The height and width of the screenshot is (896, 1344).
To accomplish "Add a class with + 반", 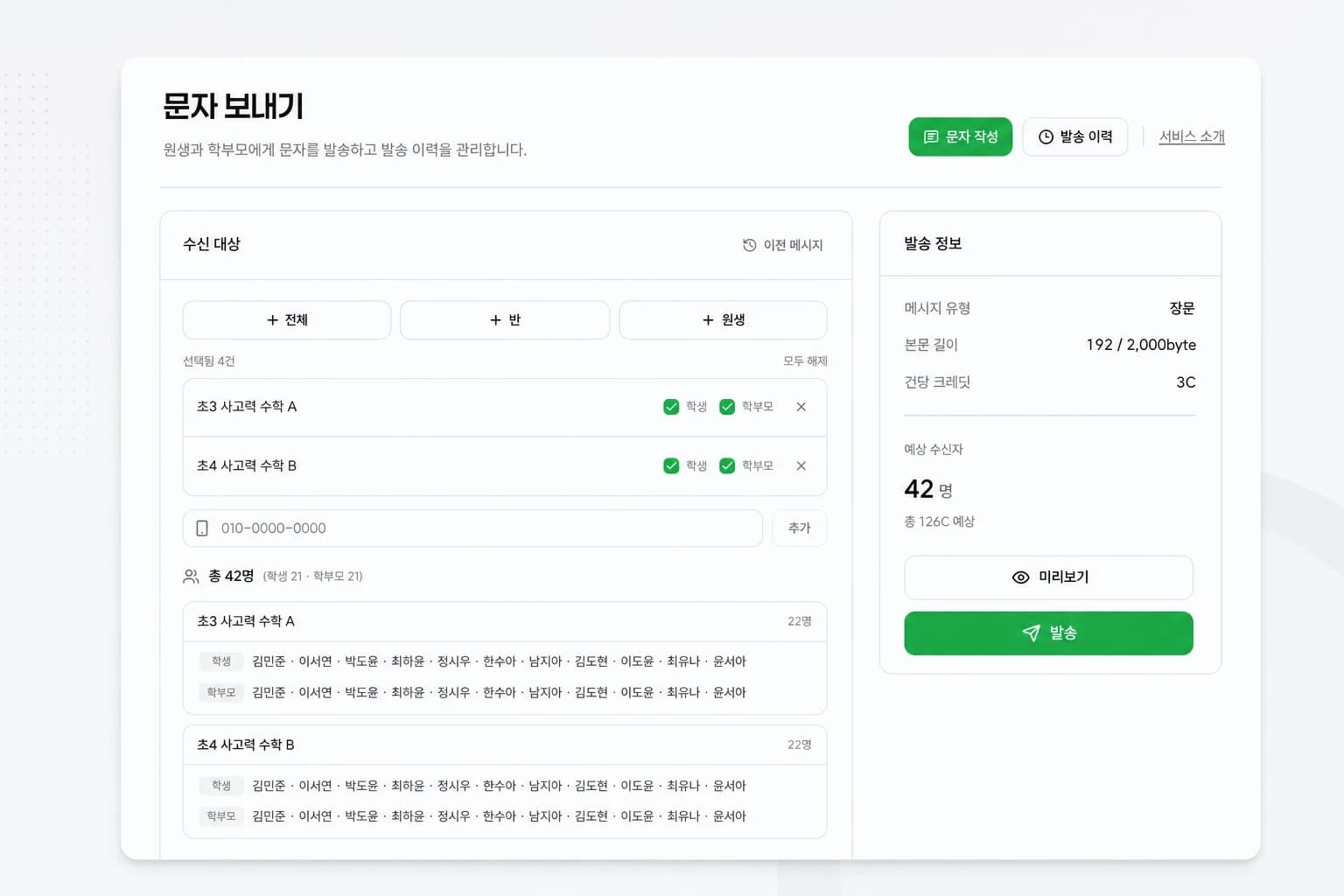I will (505, 320).
